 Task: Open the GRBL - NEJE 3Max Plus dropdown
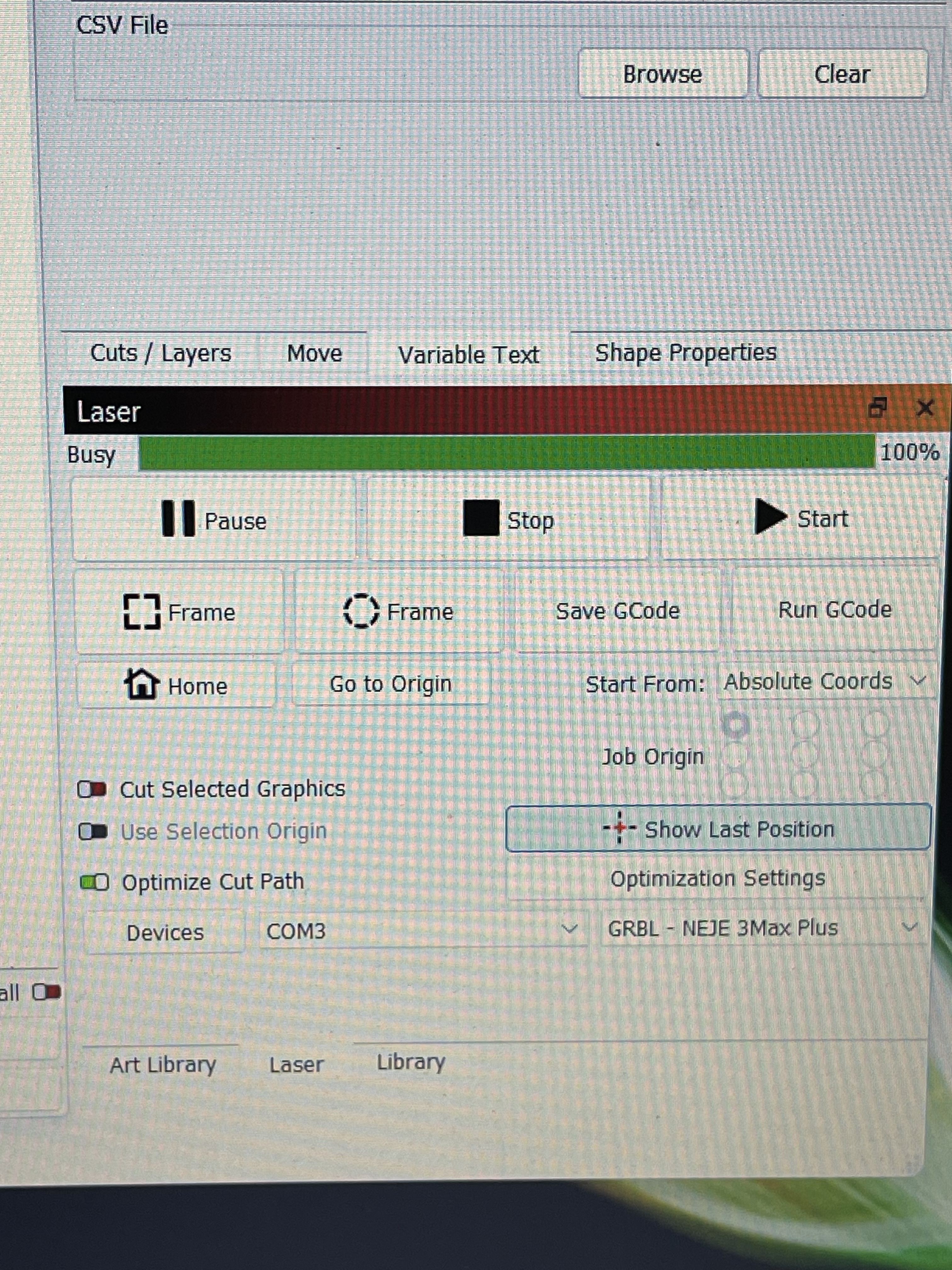point(763,928)
